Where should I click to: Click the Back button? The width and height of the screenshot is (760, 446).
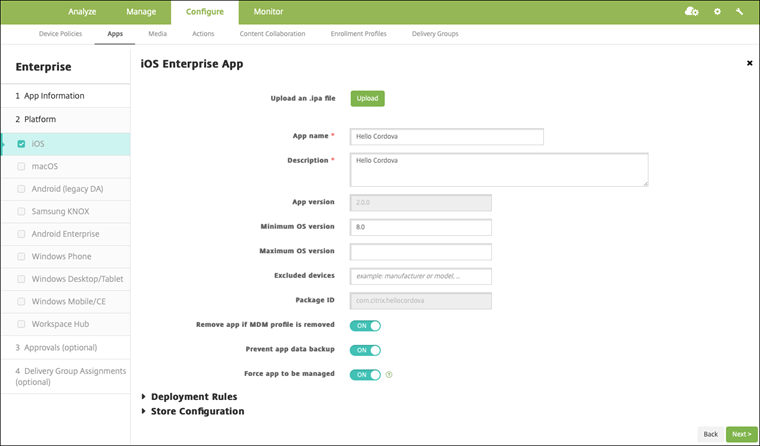click(709, 434)
